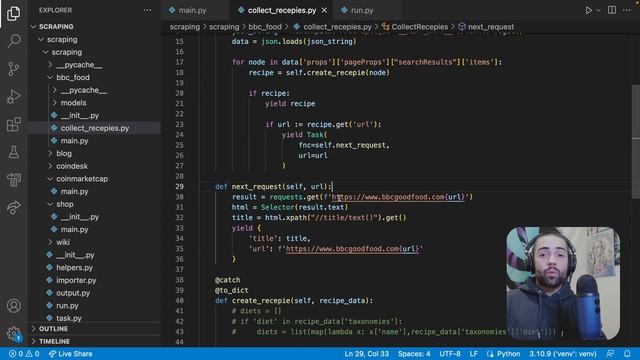Collapse the SCRAPING workspace section

(x=56, y=27)
